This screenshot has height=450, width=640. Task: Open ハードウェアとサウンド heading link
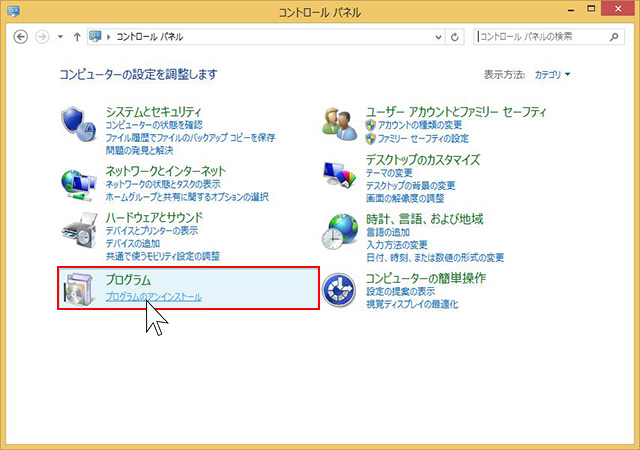(154, 217)
